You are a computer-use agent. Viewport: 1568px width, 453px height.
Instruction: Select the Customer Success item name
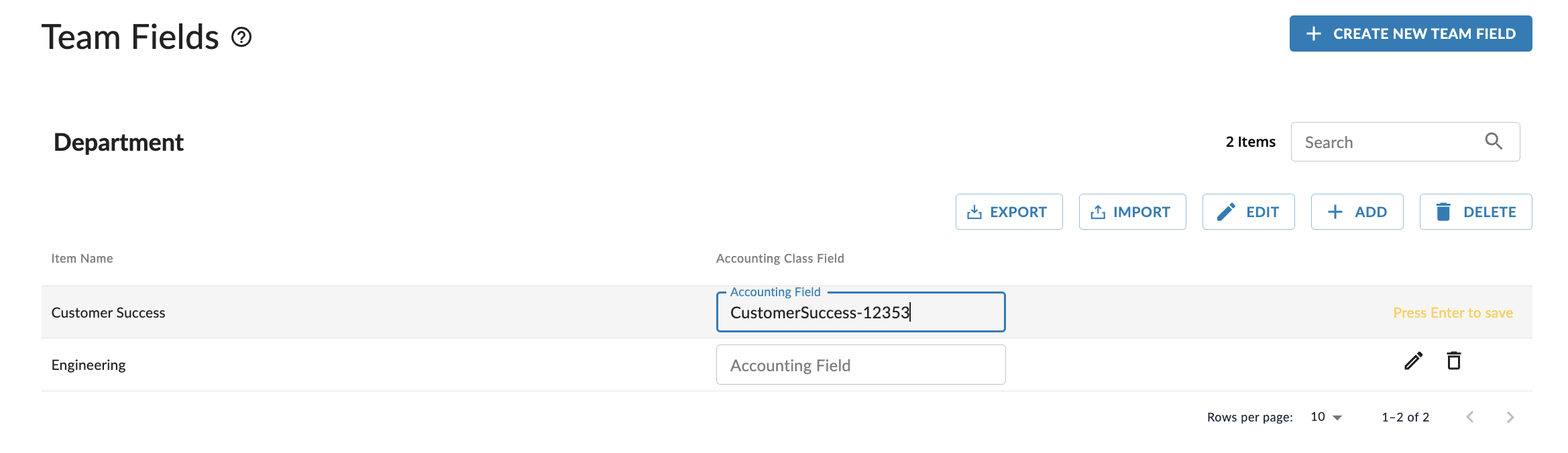click(x=108, y=313)
